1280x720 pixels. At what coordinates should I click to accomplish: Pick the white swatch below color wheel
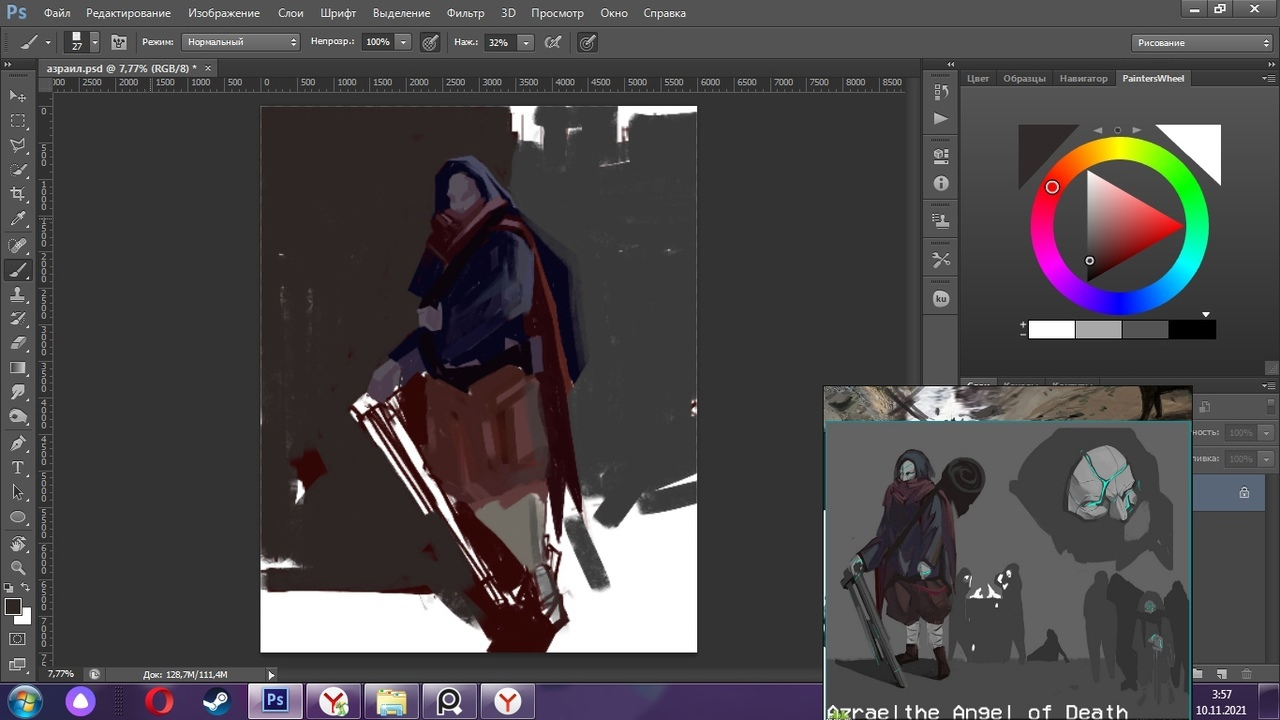(x=1051, y=329)
